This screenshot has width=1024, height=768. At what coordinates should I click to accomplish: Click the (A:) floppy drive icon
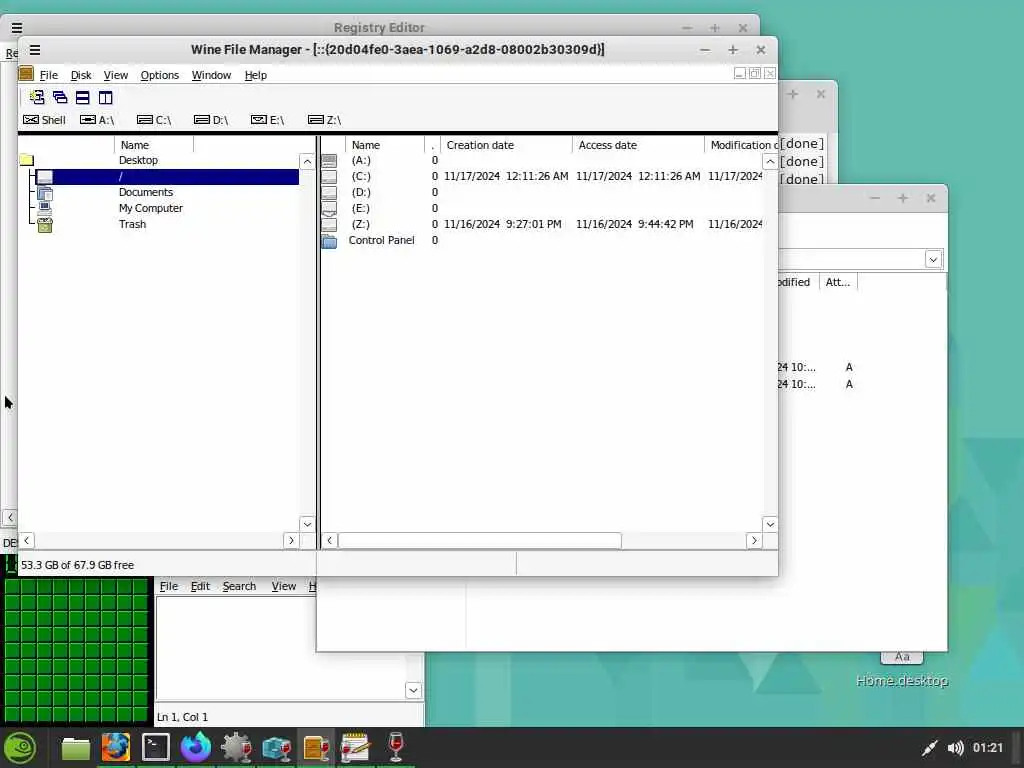click(x=330, y=161)
